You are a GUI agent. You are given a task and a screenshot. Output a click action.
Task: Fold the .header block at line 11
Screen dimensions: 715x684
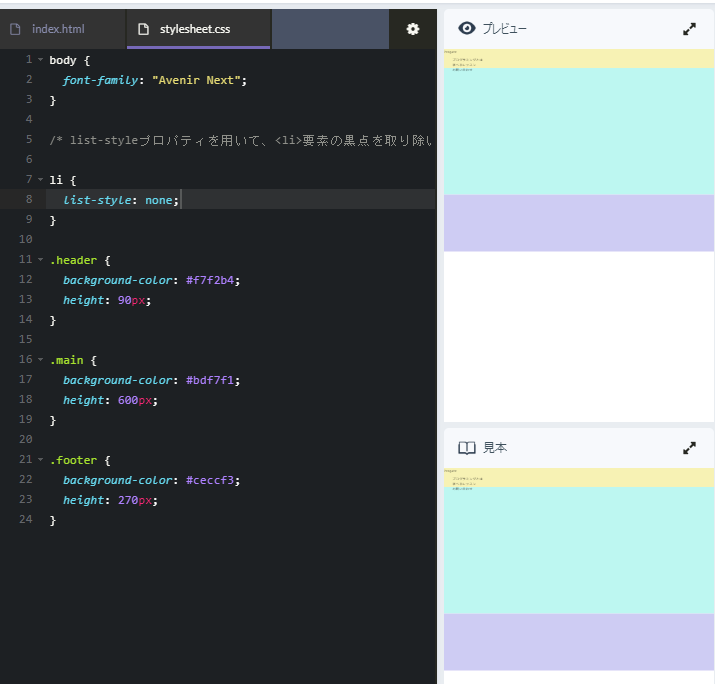(41, 259)
